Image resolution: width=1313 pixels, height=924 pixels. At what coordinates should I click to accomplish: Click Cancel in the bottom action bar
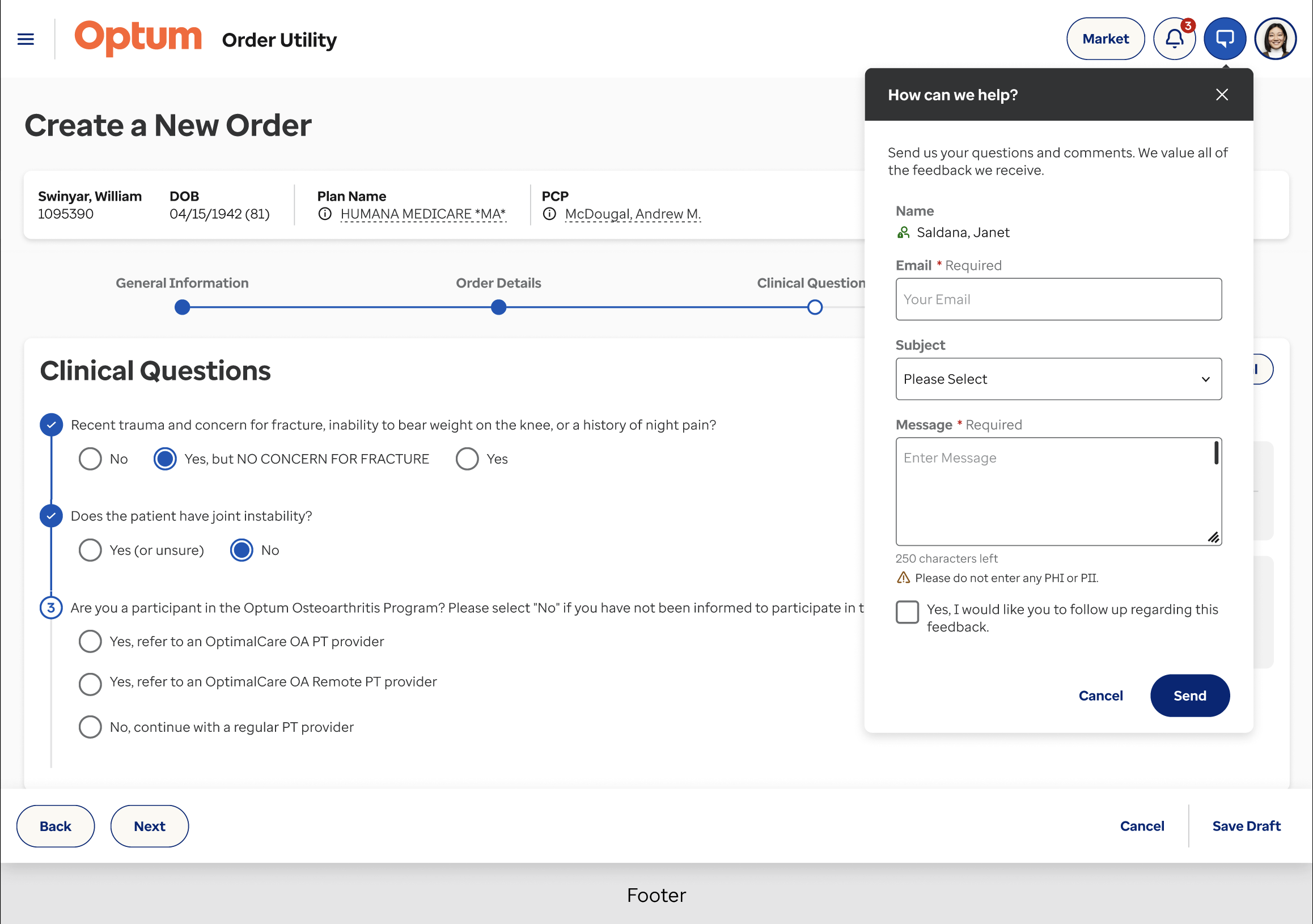(1142, 826)
